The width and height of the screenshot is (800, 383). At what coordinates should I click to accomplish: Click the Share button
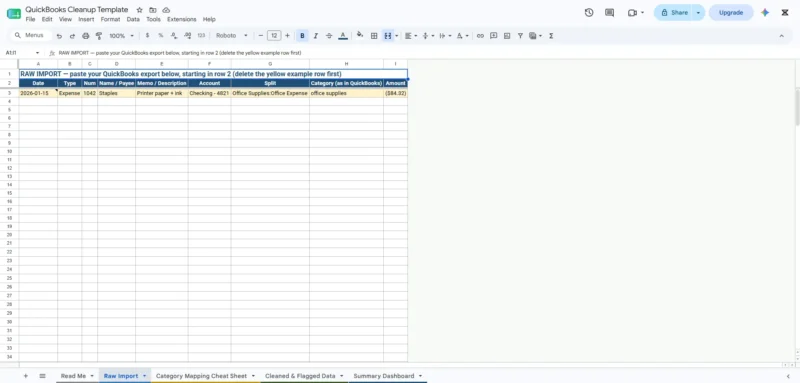pos(673,13)
